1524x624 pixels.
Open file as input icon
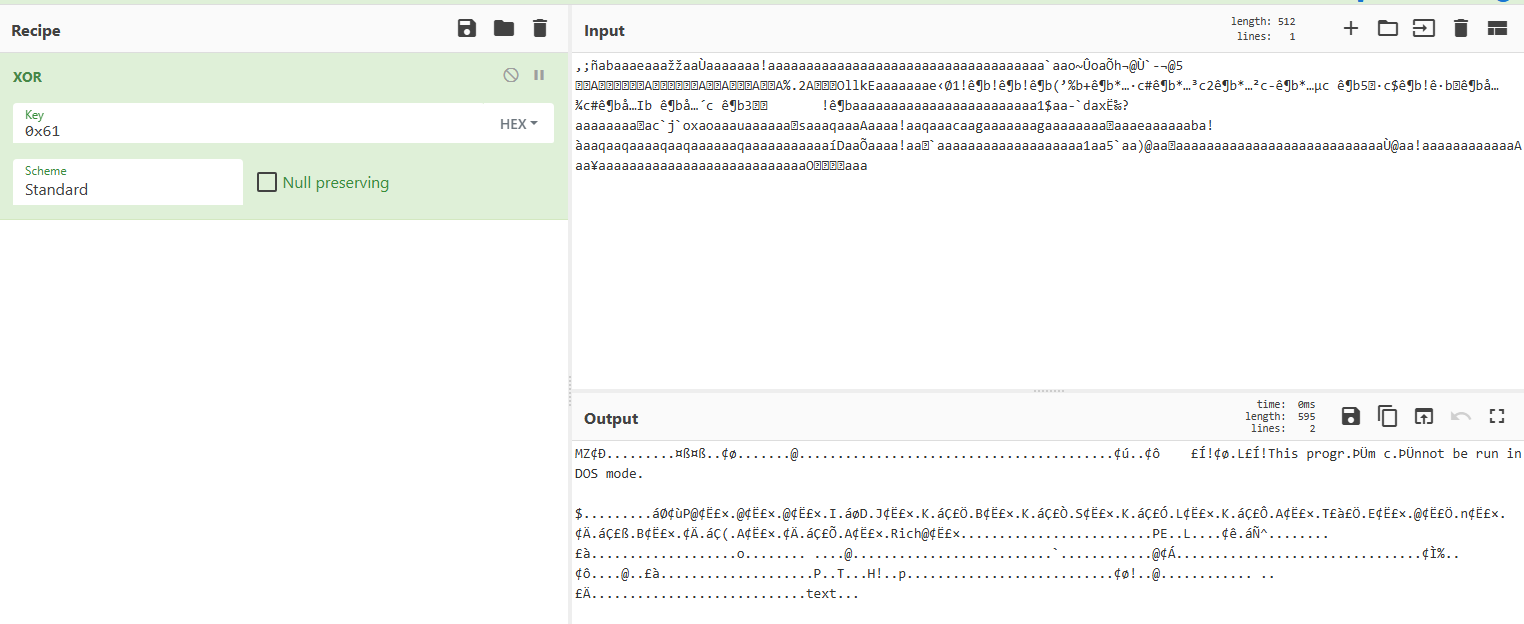[1423, 29]
